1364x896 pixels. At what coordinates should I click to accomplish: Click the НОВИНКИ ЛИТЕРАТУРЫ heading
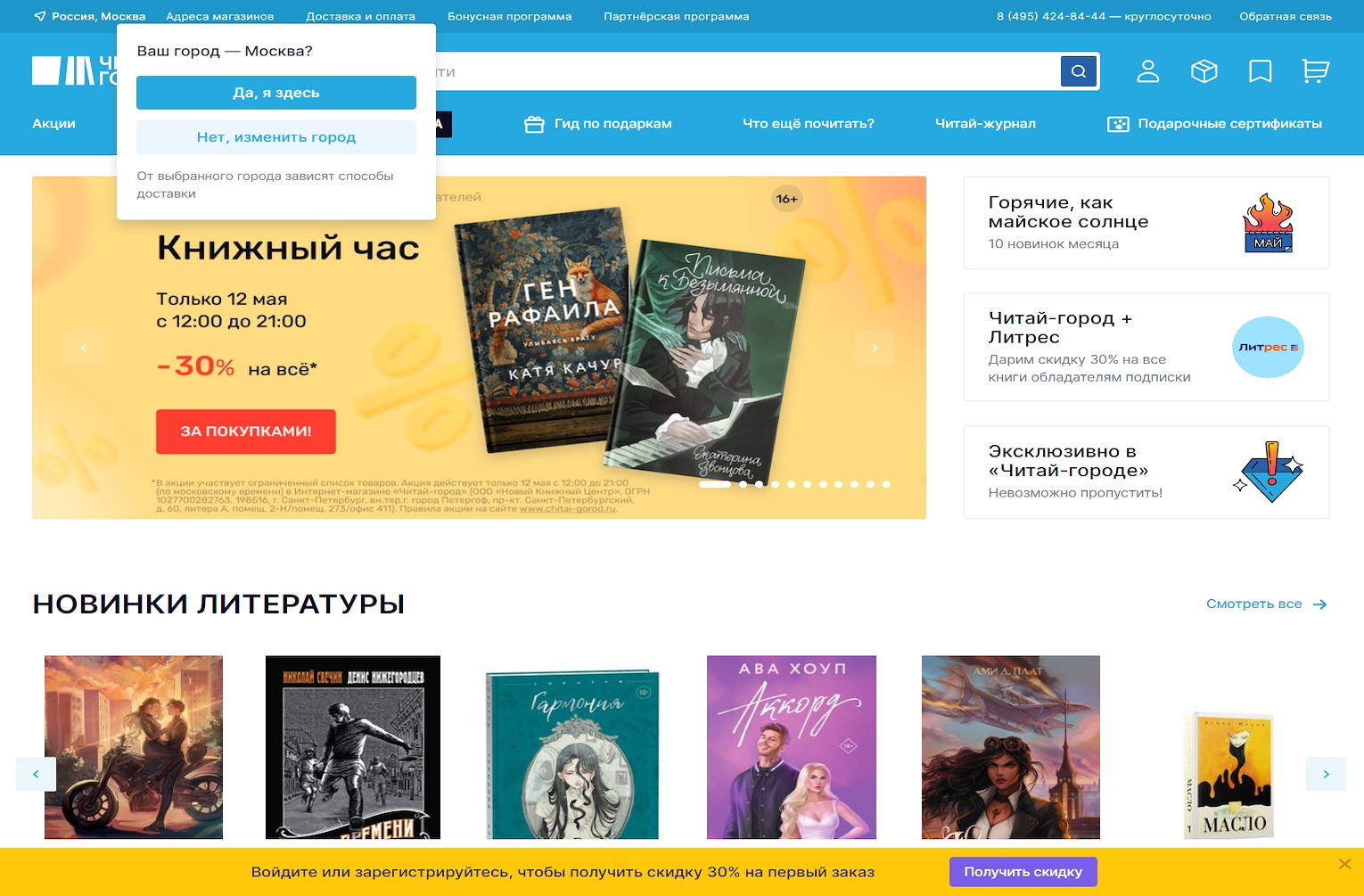point(218,604)
